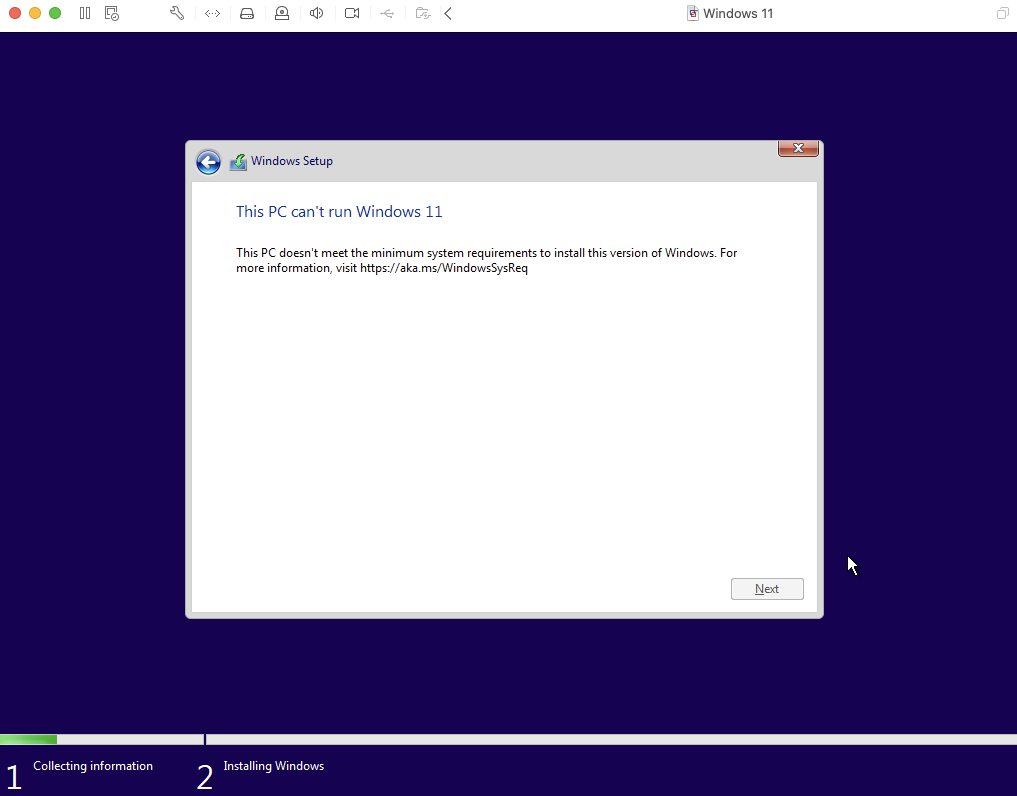Screen dimensions: 1017x796
Task: Close the VM window with red button
Action: coord(15,13)
